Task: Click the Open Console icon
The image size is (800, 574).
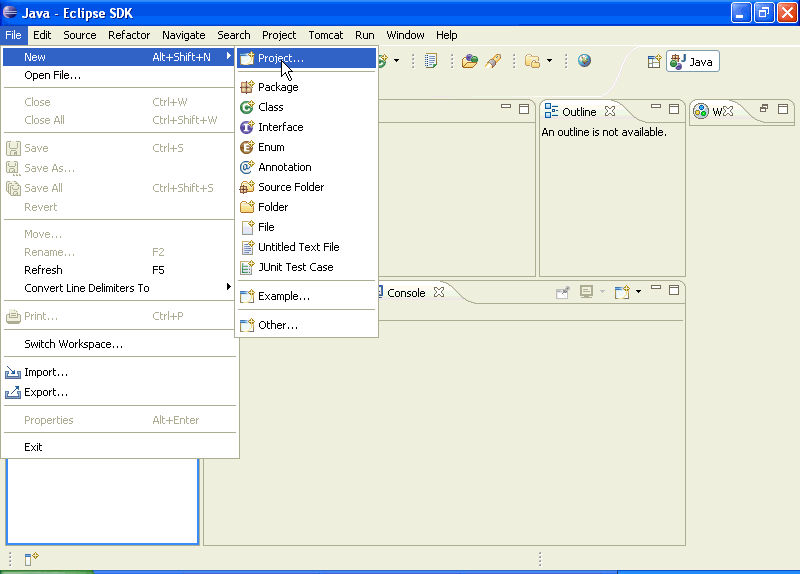Action: pos(622,292)
